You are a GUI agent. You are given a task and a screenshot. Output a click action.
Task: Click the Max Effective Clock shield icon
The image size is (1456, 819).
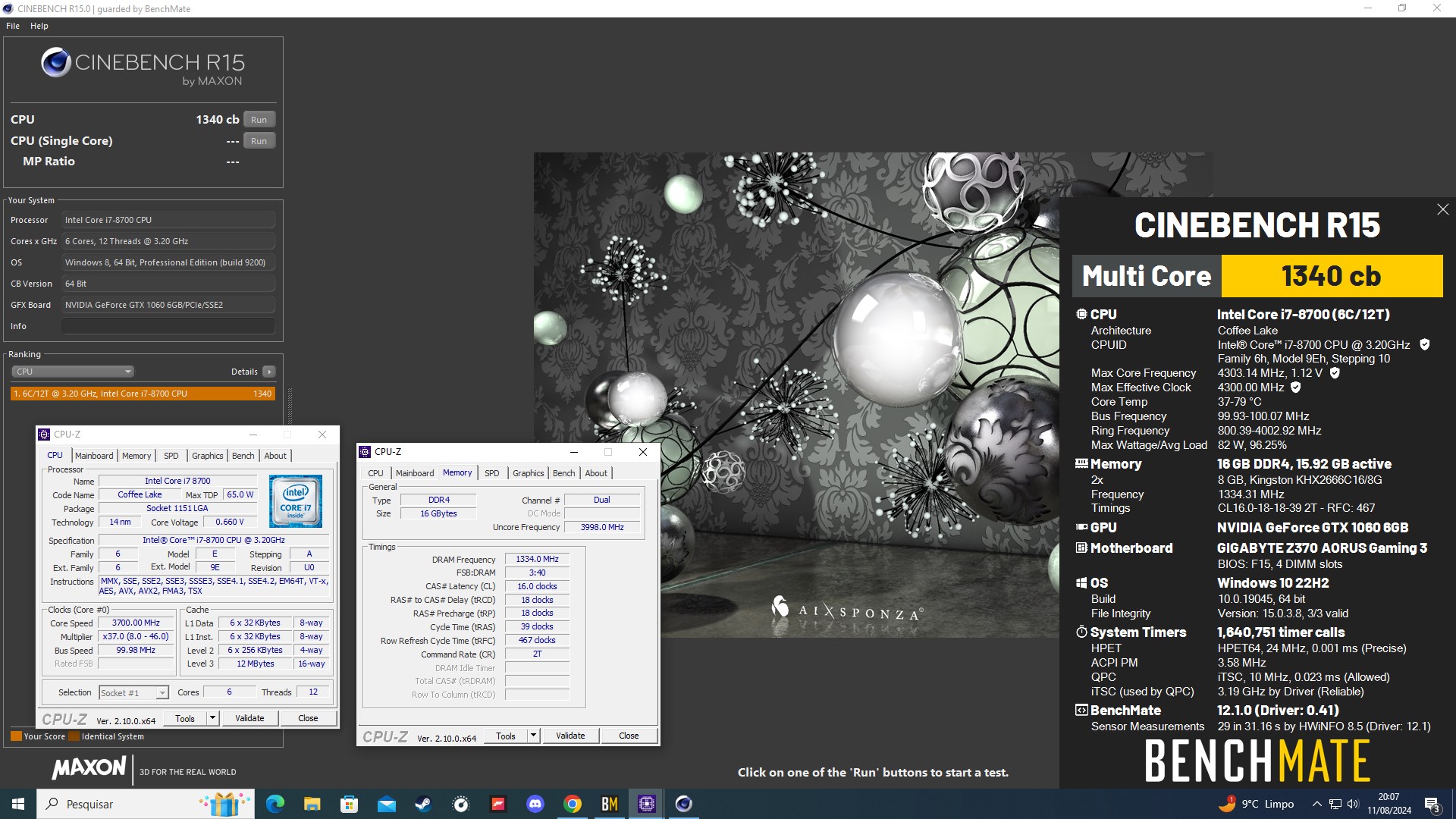(1296, 388)
